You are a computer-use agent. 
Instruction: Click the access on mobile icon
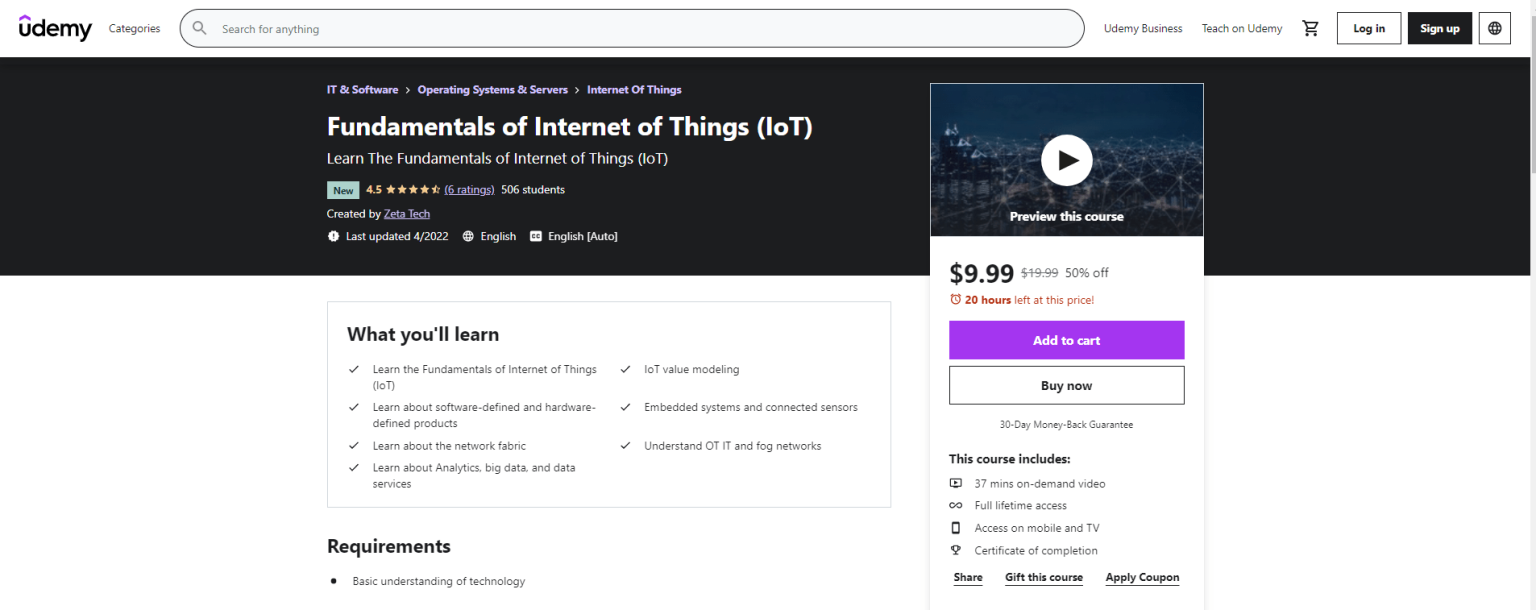(x=957, y=528)
